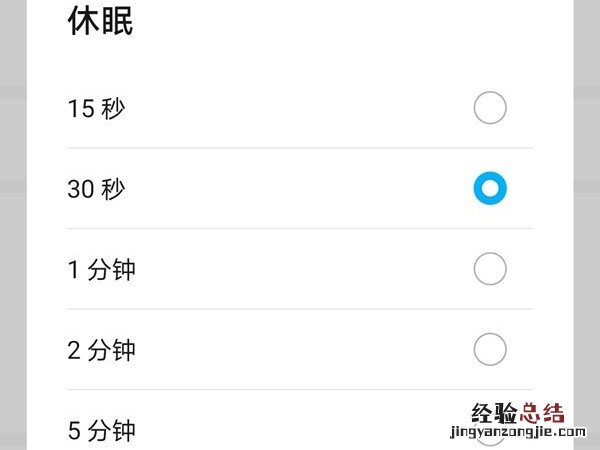Enable the 2 分钟 radio option
Image resolution: width=600 pixels, height=450 pixels.
(x=489, y=349)
